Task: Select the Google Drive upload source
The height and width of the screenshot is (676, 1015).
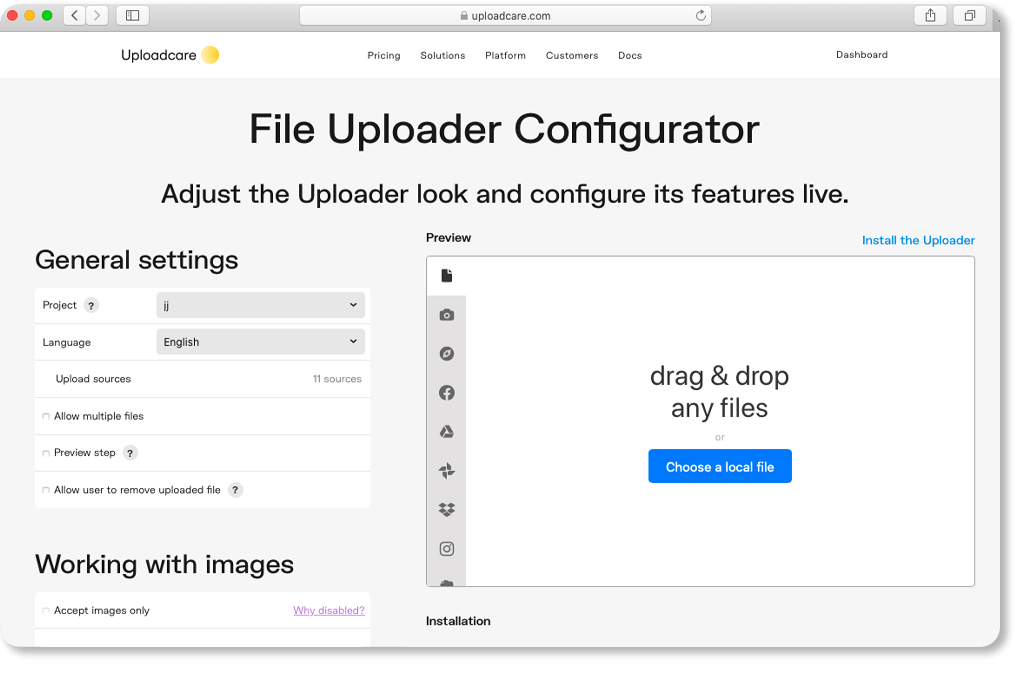Action: click(447, 431)
